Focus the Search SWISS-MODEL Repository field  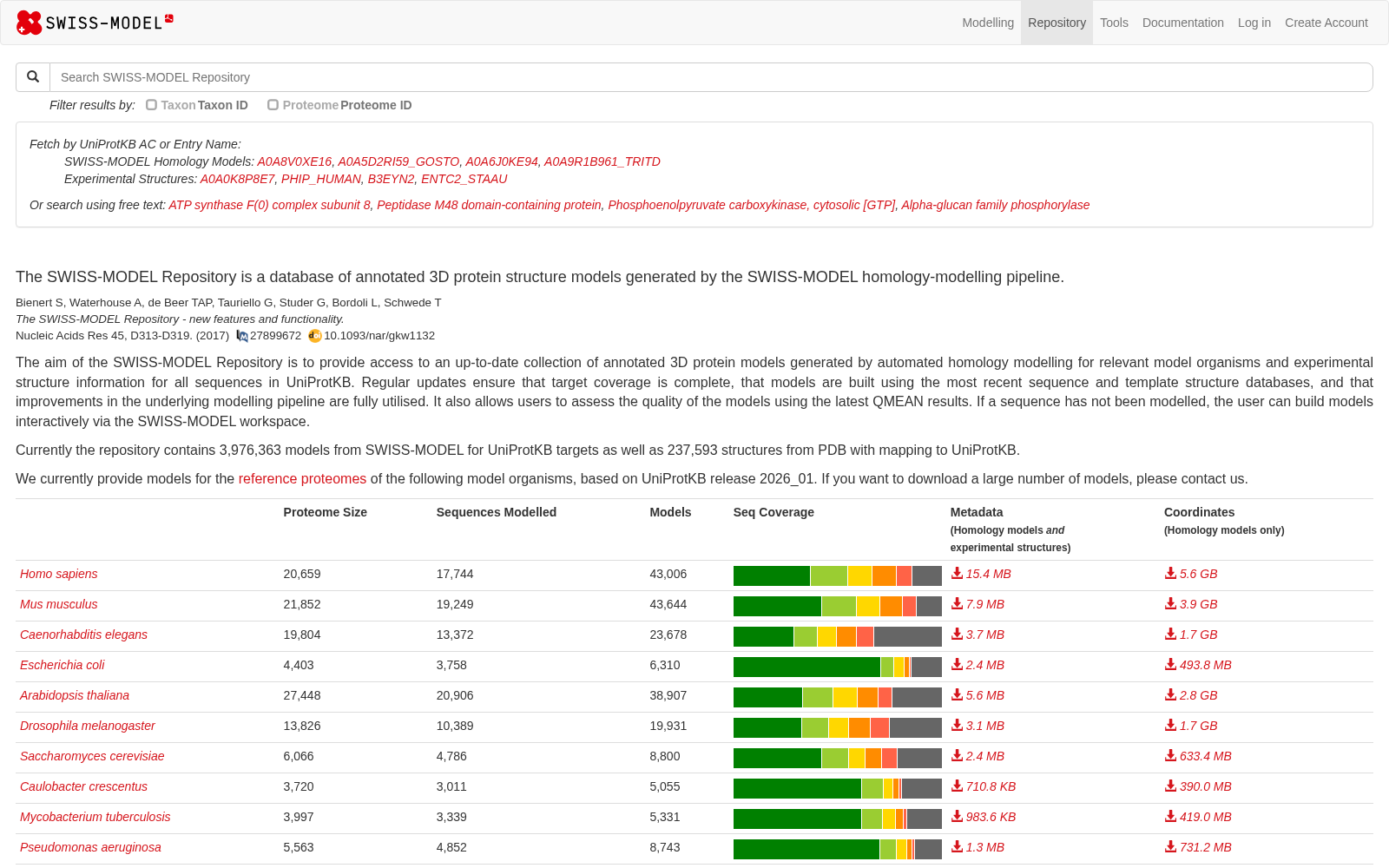(x=711, y=77)
